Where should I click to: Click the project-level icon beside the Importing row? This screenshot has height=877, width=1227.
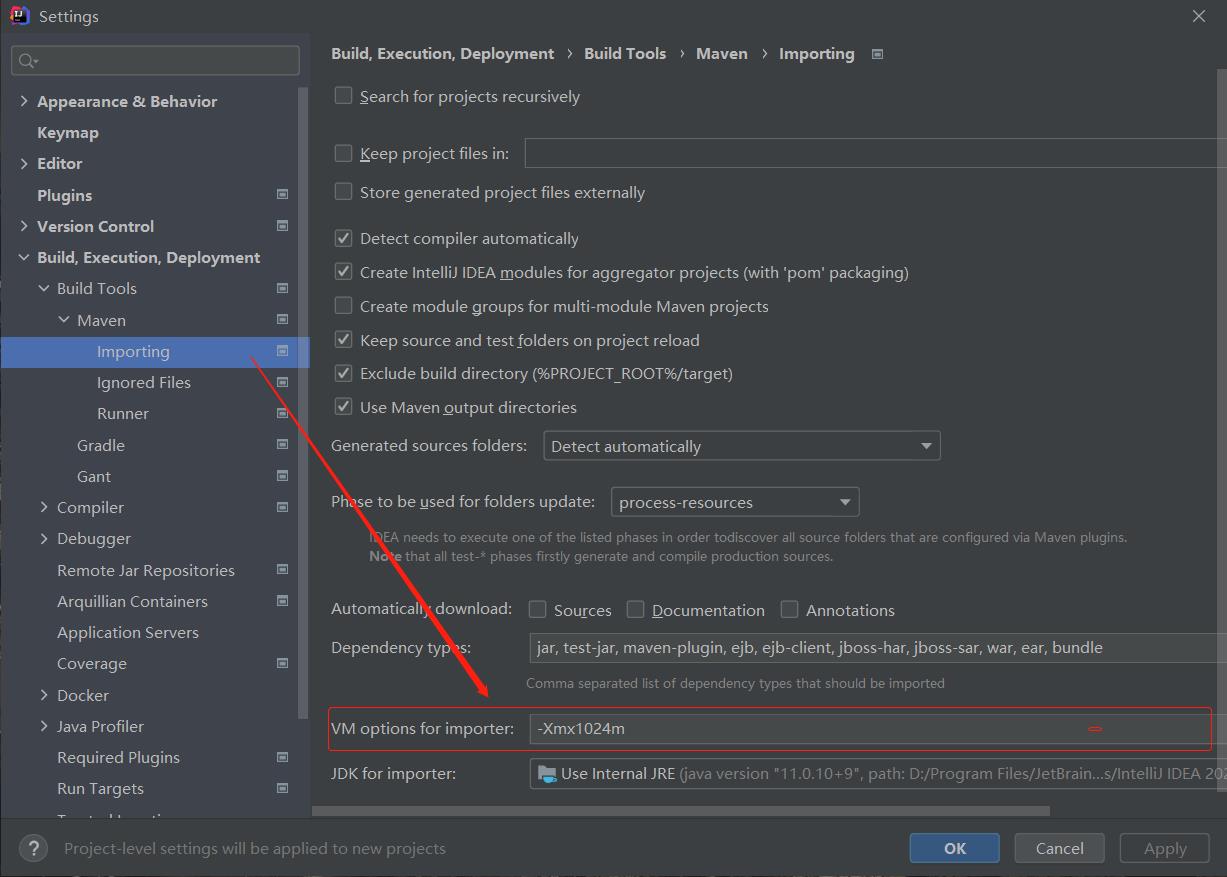coord(282,351)
